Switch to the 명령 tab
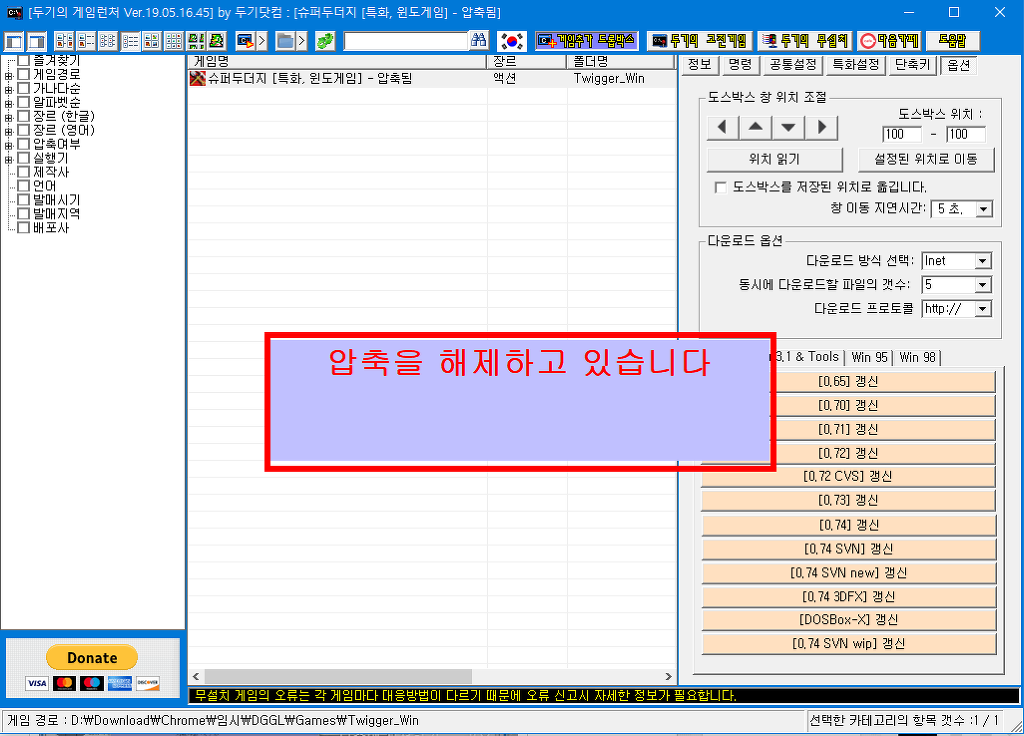The height and width of the screenshot is (736, 1024). coord(740,65)
